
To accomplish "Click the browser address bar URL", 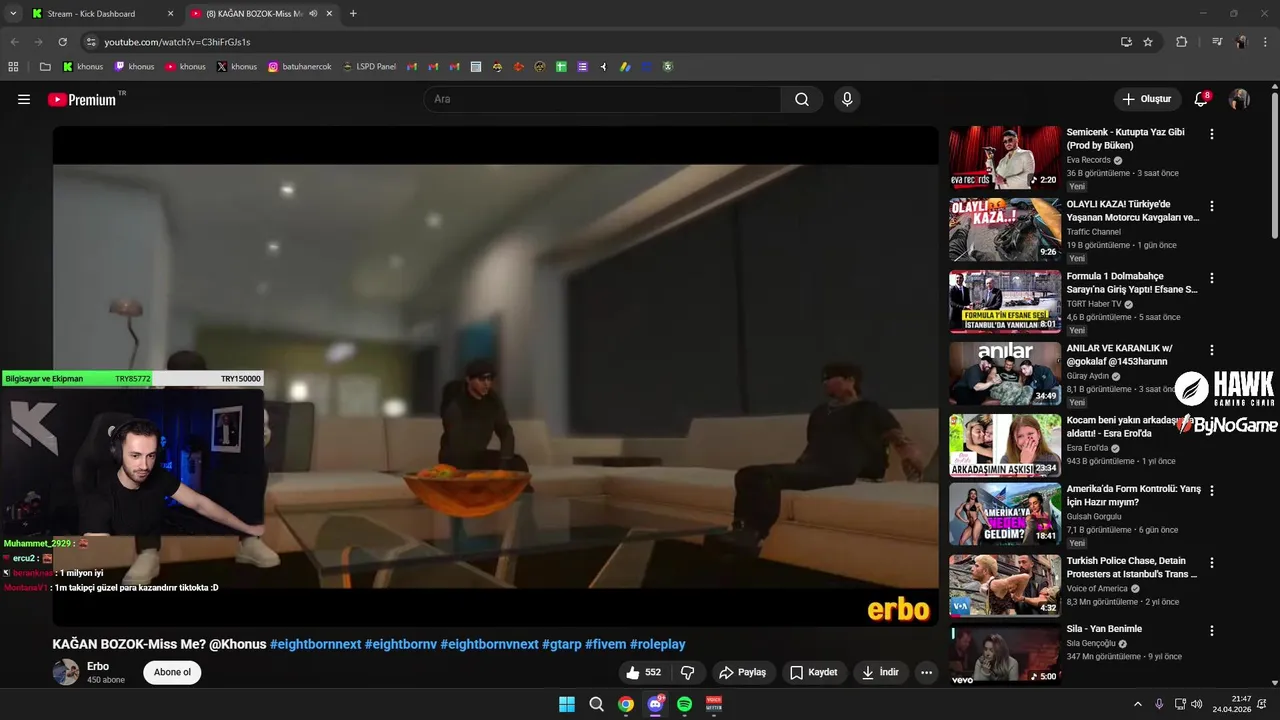I will point(177,42).
